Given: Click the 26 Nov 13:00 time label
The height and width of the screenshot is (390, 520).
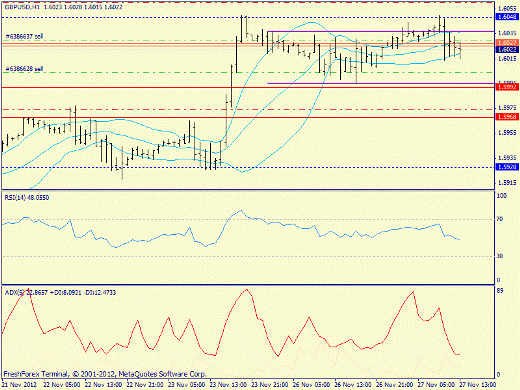Looking at the screenshot, I should [x=353, y=385].
